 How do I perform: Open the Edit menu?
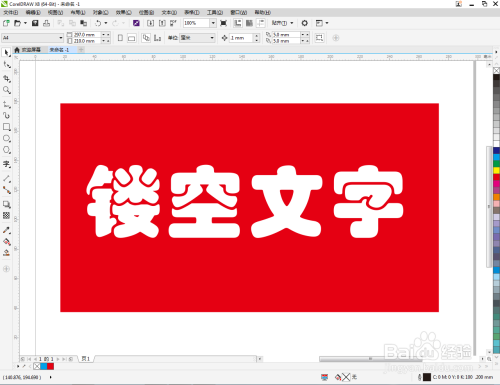click(x=33, y=13)
